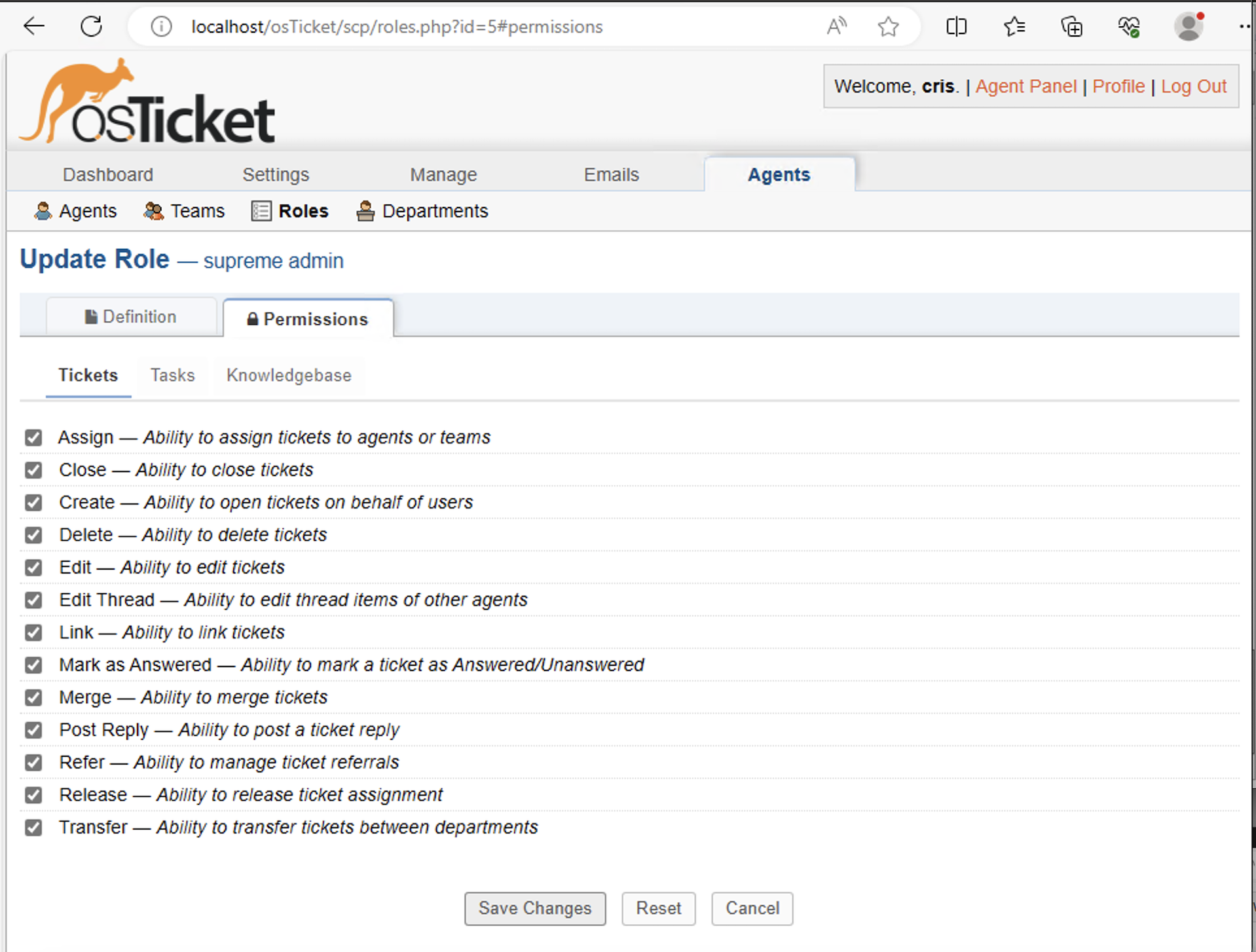This screenshot has height=952, width=1256.
Task: Open the Knowledgebase permissions tab
Action: 289,375
